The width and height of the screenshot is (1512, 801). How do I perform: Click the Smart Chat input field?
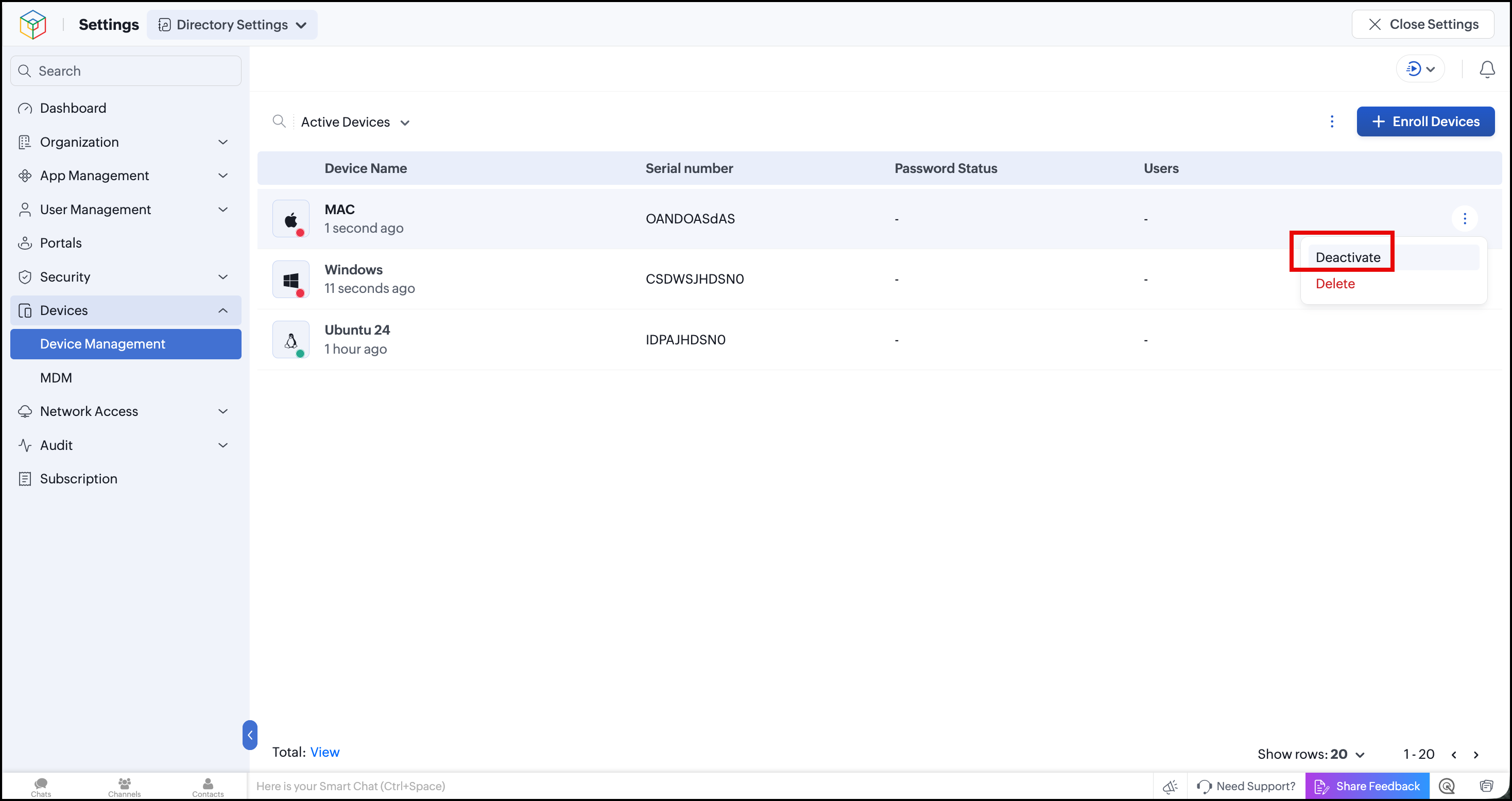click(x=701, y=787)
